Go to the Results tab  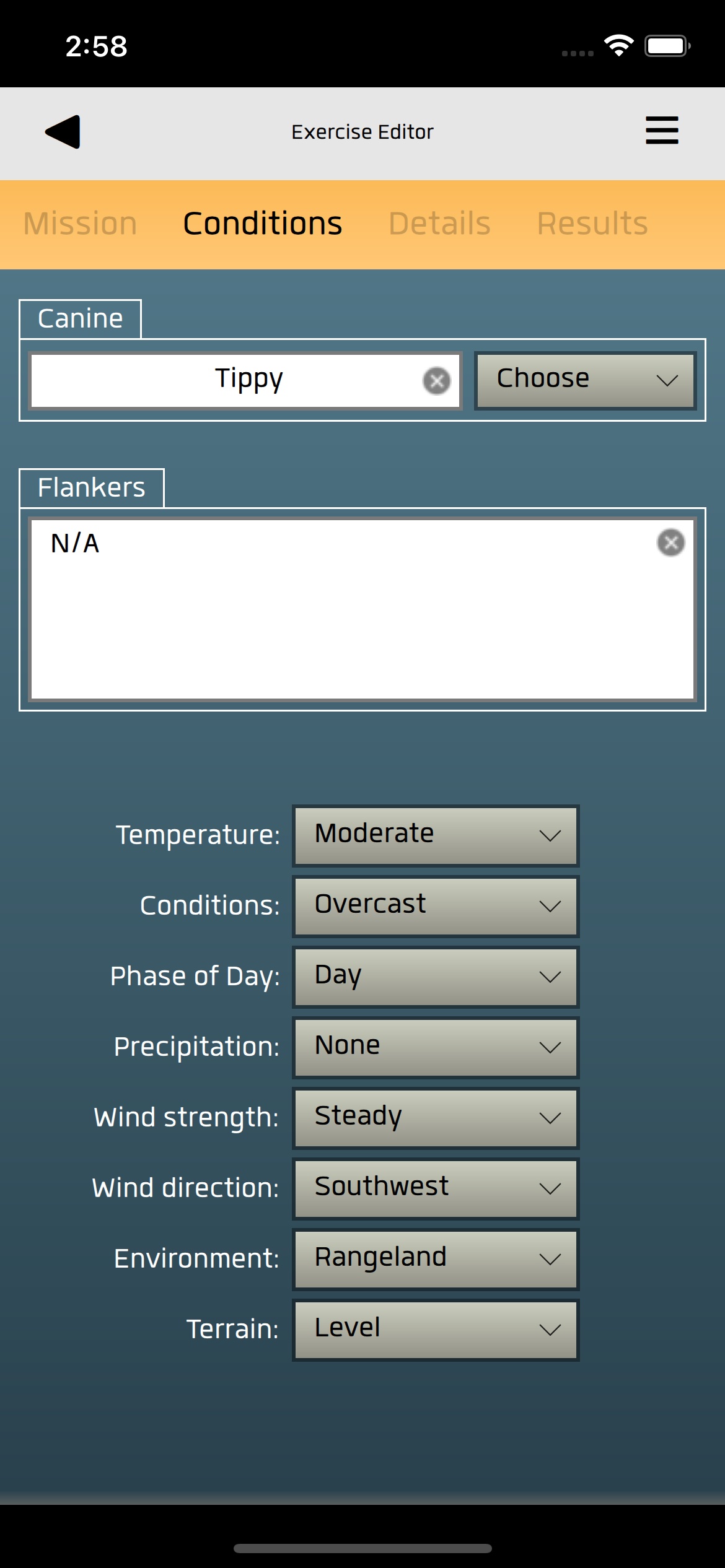[x=592, y=224]
